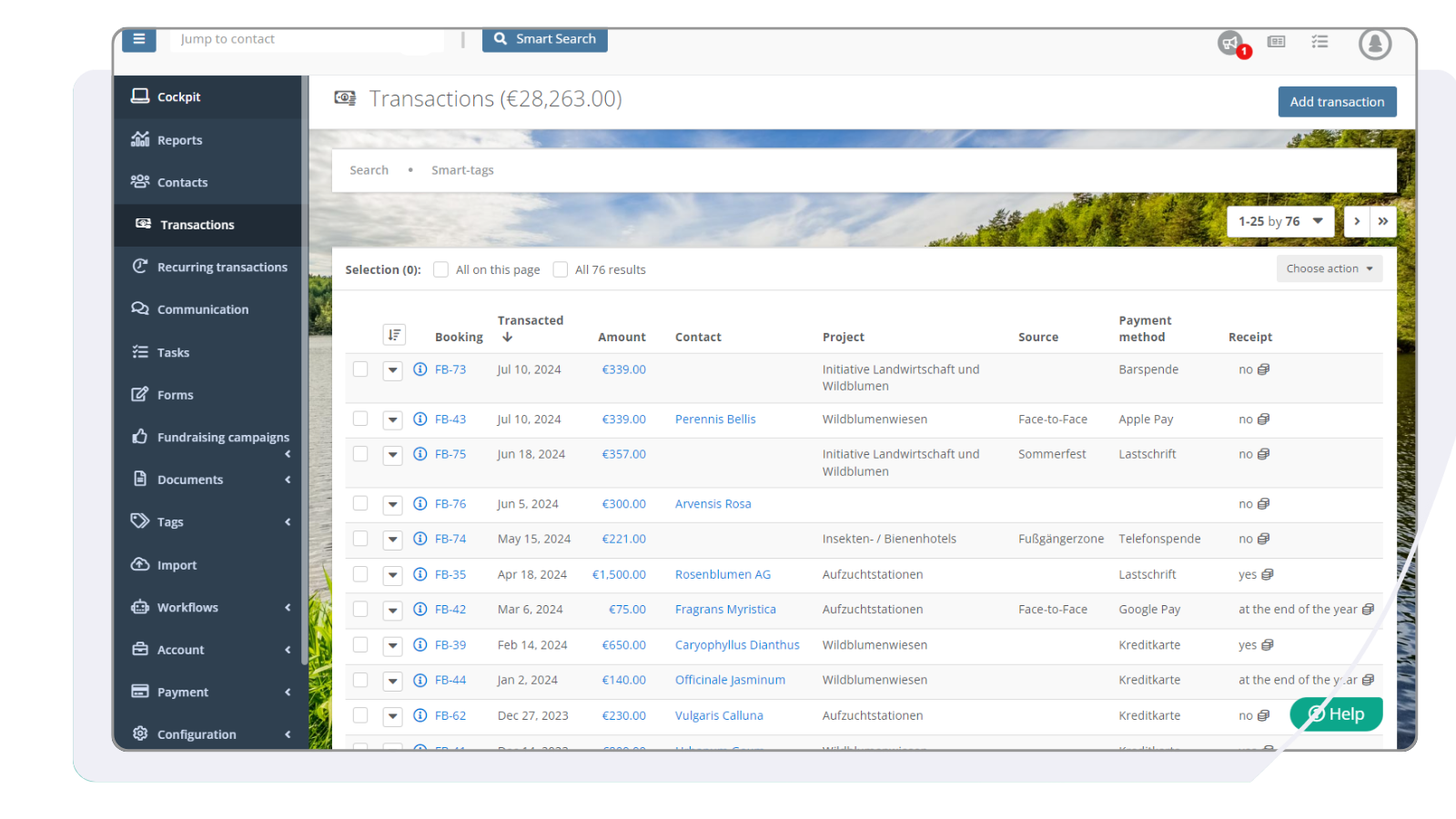Check the 'All on this page' checkbox
Image resolution: width=1456 pixels, height=819 pixels.
pyautogui.click(x=440, y=269)
